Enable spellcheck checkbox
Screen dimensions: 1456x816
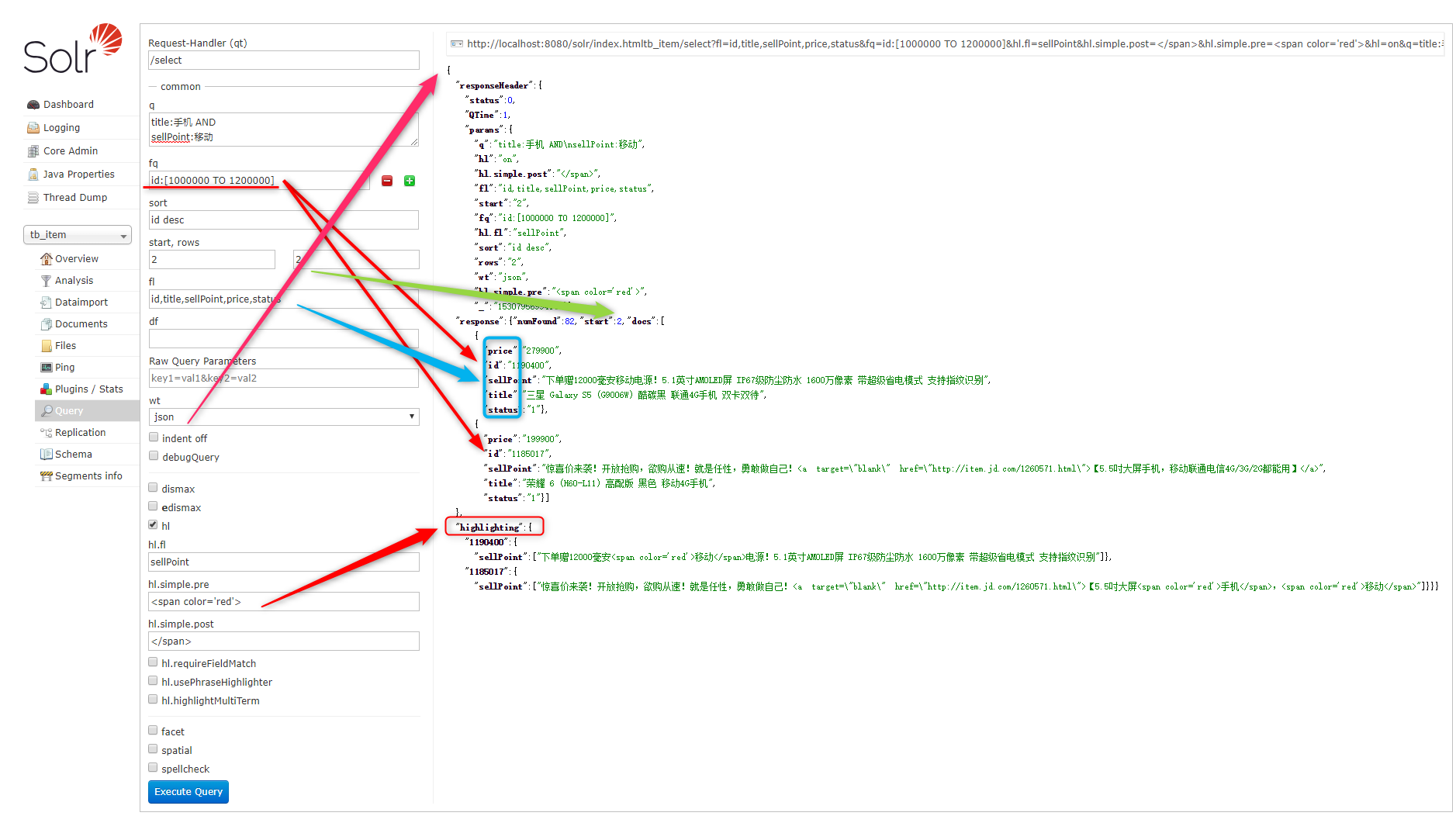click(154, 768)
